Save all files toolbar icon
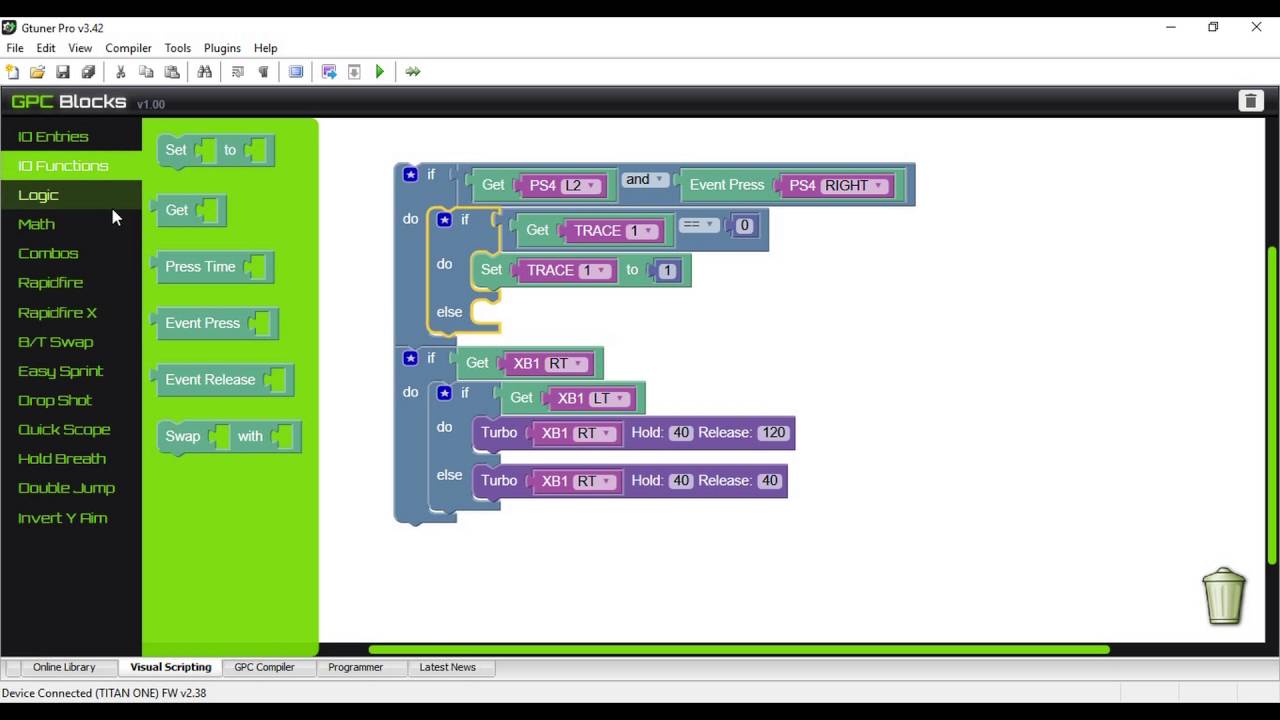The image size is (1280, 720). tap(88, 72)
